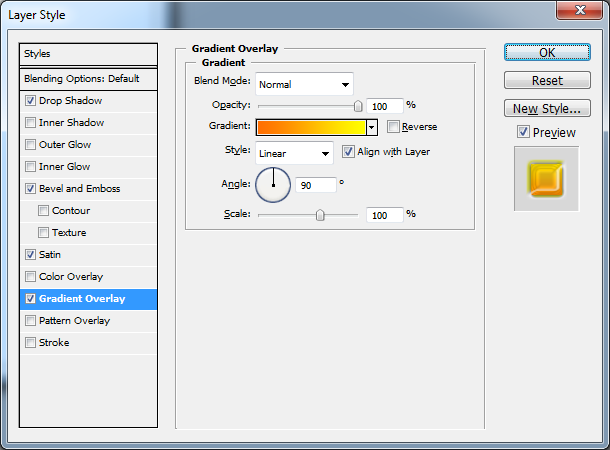Select the Pattern Overlay label
Image resolution: width=610 pixels, height=450 pixels.
(74, 320)
